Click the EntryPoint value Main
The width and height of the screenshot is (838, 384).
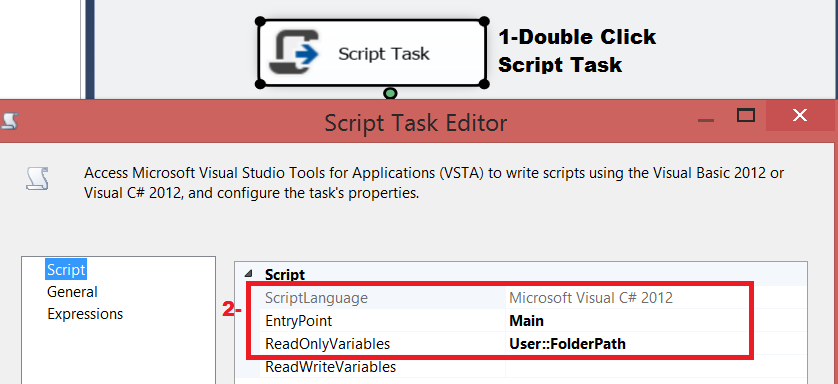pos(526,320)
